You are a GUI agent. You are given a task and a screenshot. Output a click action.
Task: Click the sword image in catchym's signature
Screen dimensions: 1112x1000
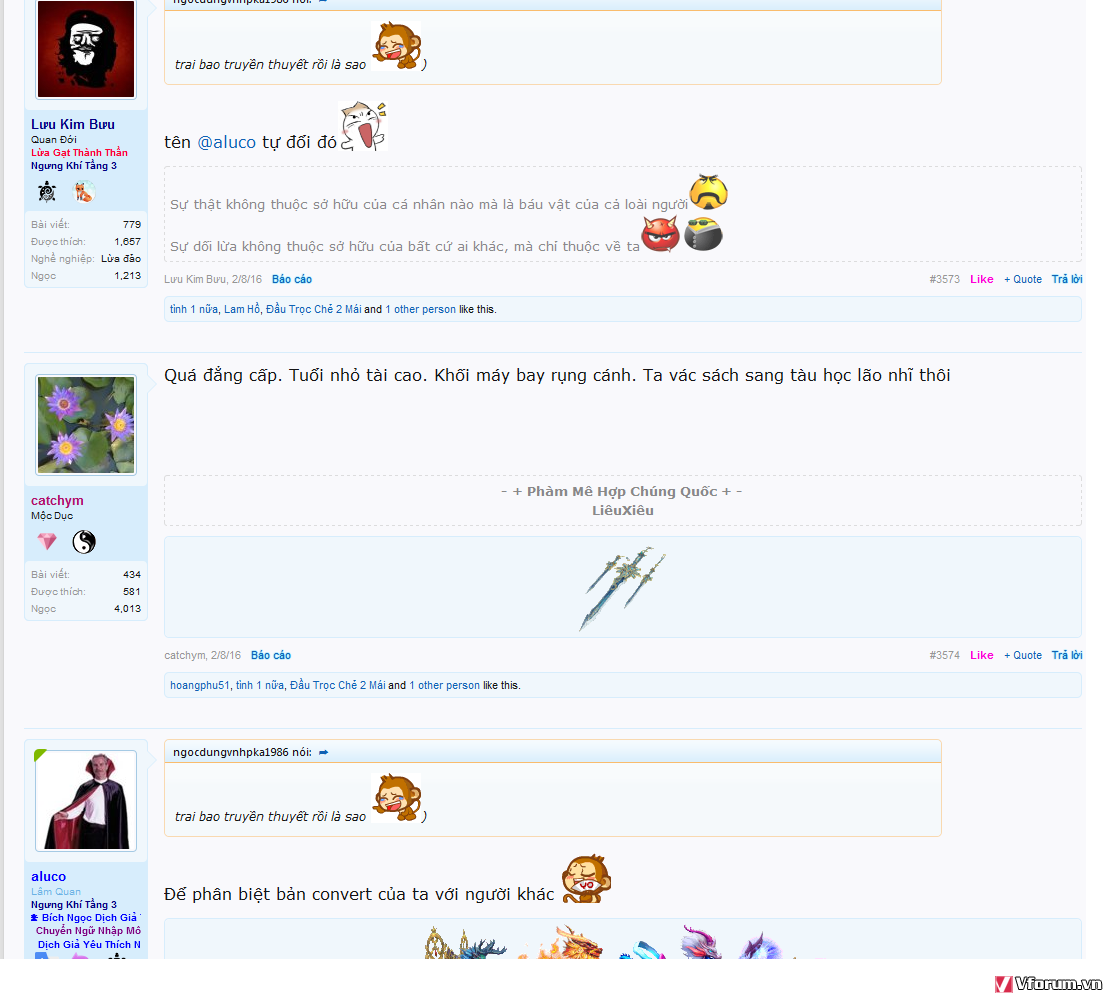pos(622,588)
